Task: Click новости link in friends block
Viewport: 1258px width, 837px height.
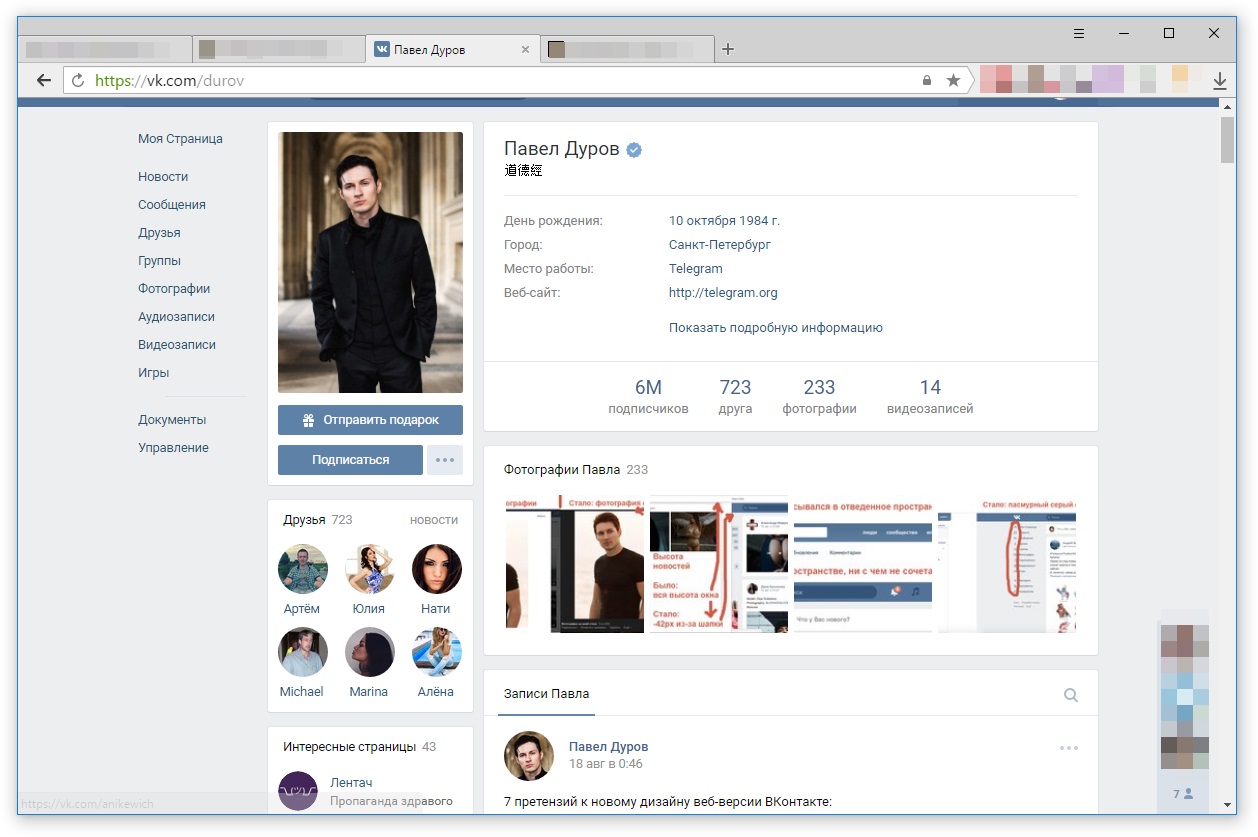Action: 434,520
